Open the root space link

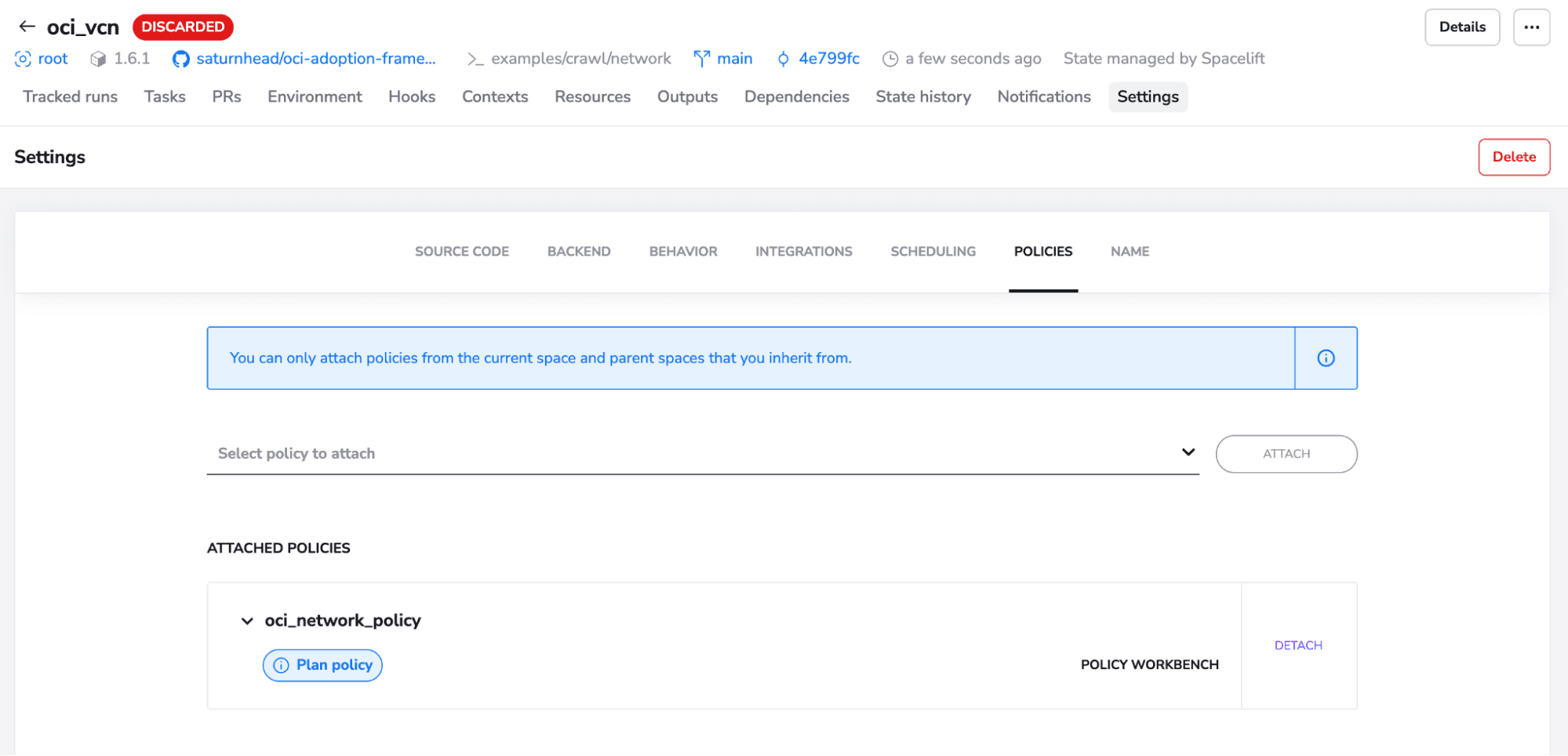(53, 59)
